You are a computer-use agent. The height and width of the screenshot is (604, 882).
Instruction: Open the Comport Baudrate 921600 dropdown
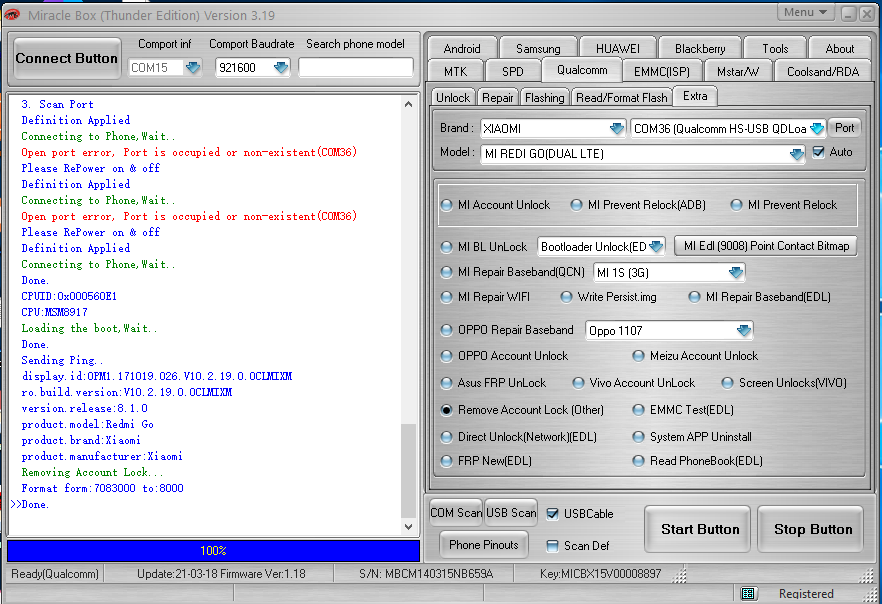[281, 67]
